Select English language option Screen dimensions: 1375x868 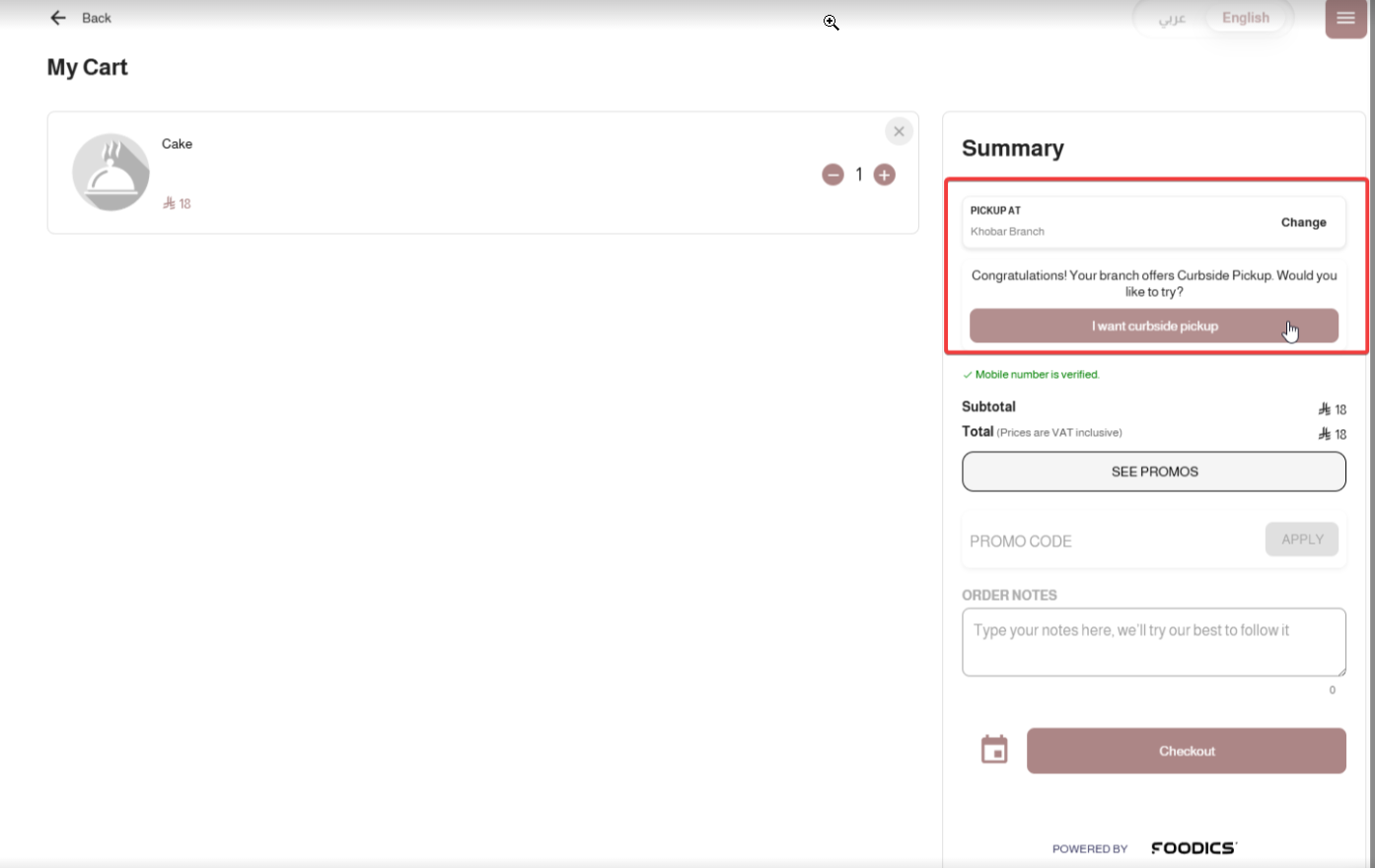[x=1246, y=18]
